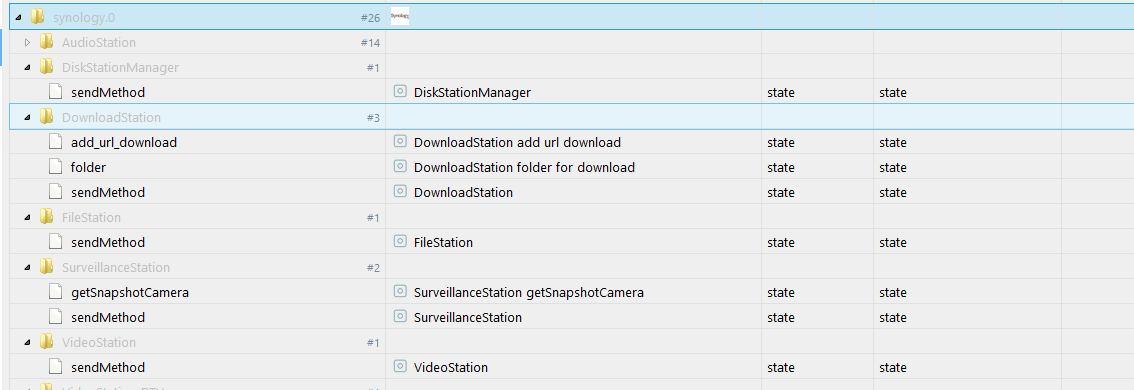Collapse the DiskStationManager folder arrow

(x=27, y=67)
